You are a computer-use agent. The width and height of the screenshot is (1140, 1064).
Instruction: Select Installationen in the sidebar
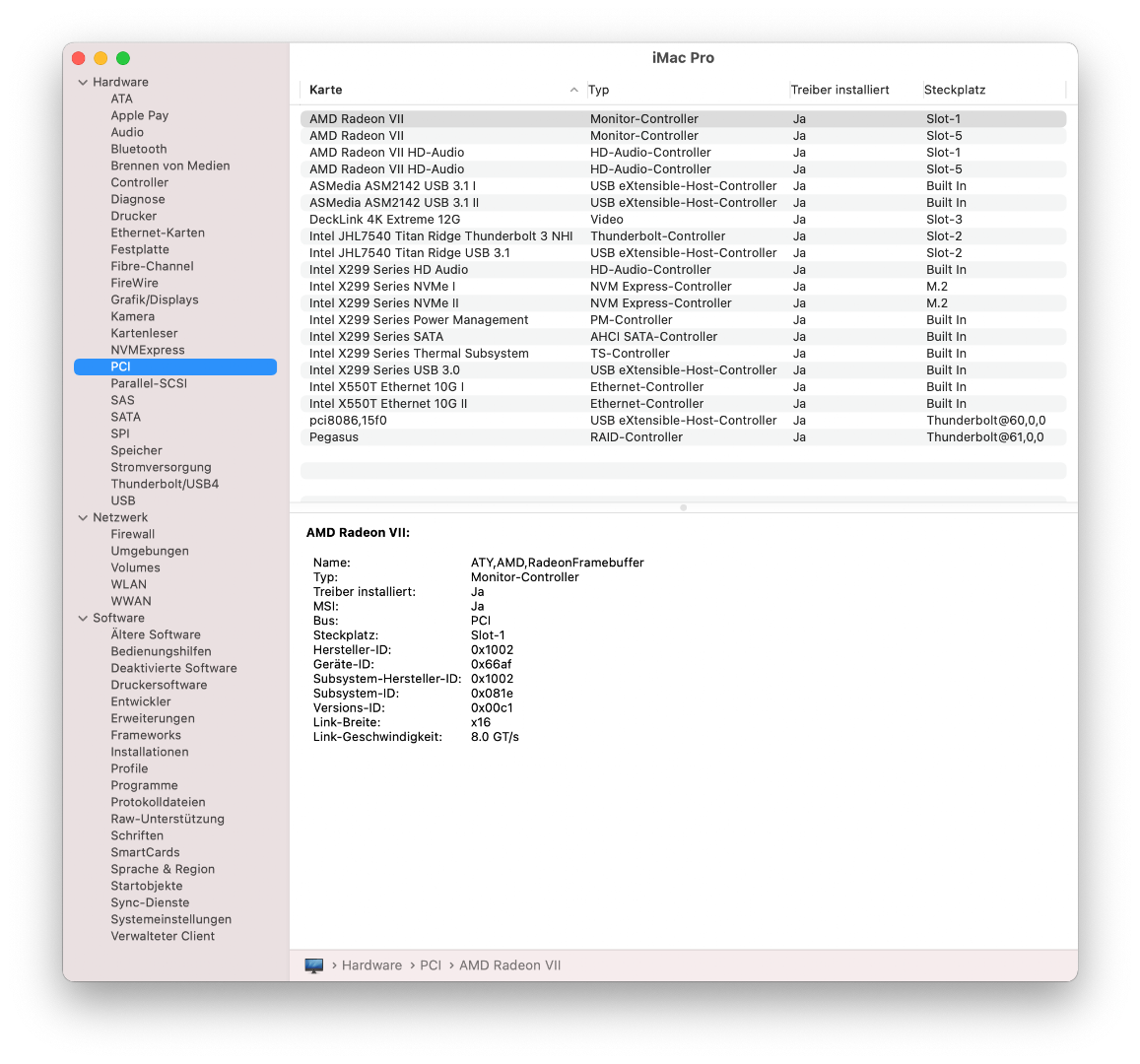click(x=149, y=752)
